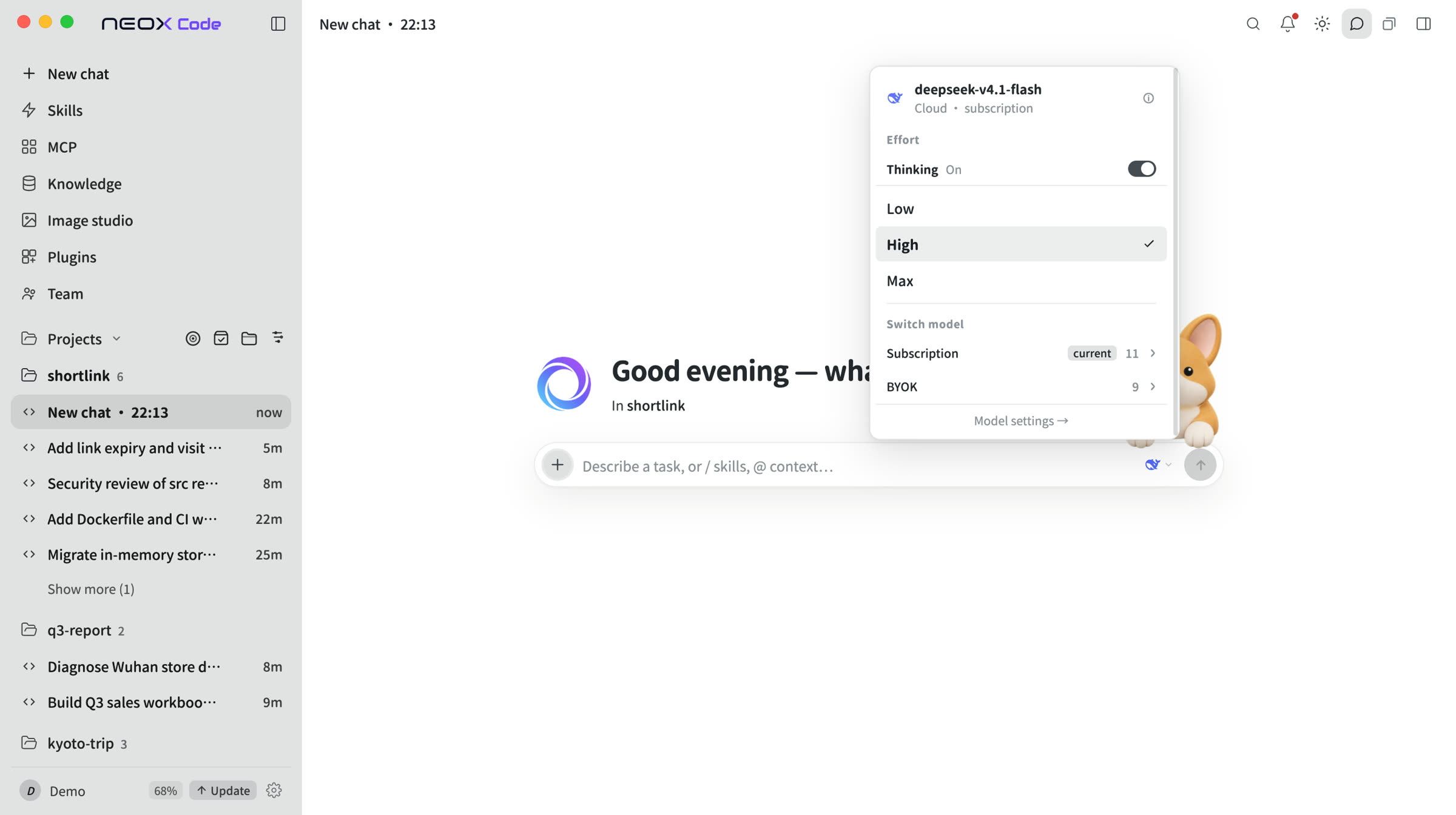Open the project filter options icon
1456x815 pixels.
coord(277,338)
